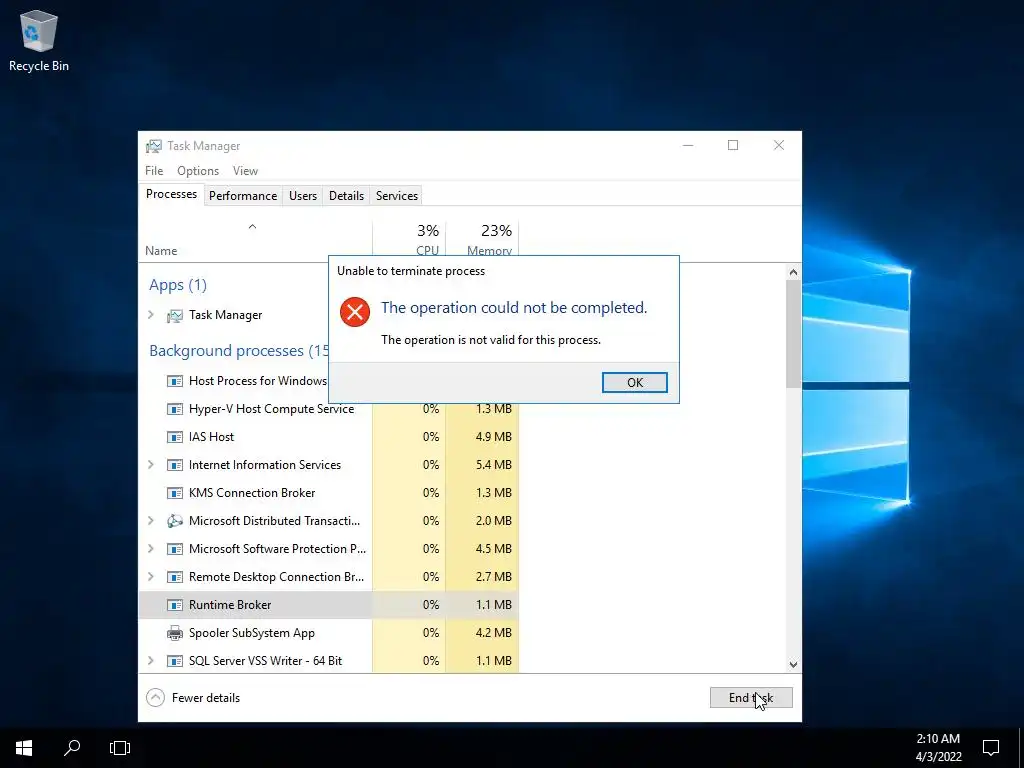Open the File menu

click(154, 170)
